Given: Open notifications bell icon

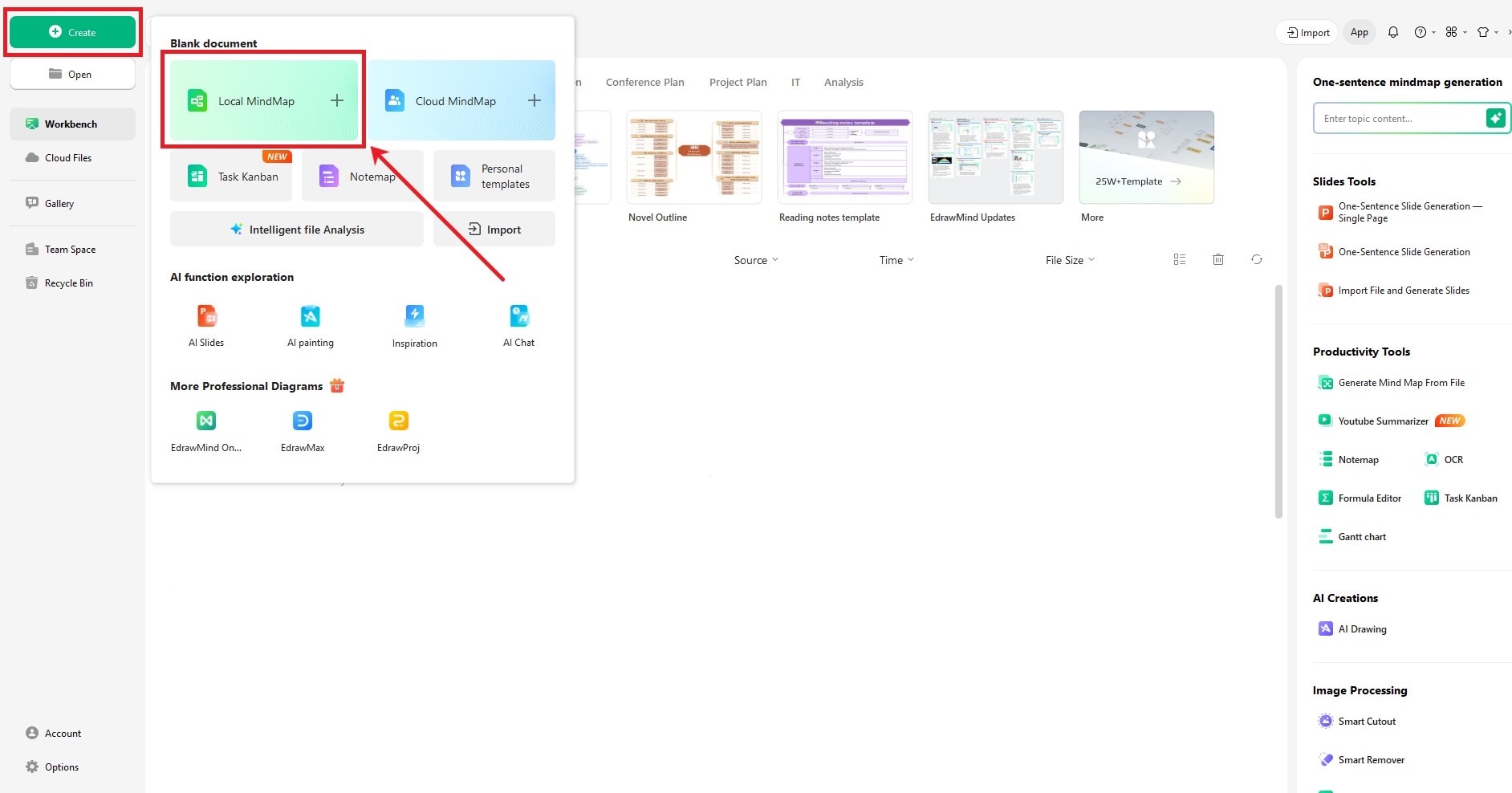Looking at the screenshot, I should click(1393, 32).
